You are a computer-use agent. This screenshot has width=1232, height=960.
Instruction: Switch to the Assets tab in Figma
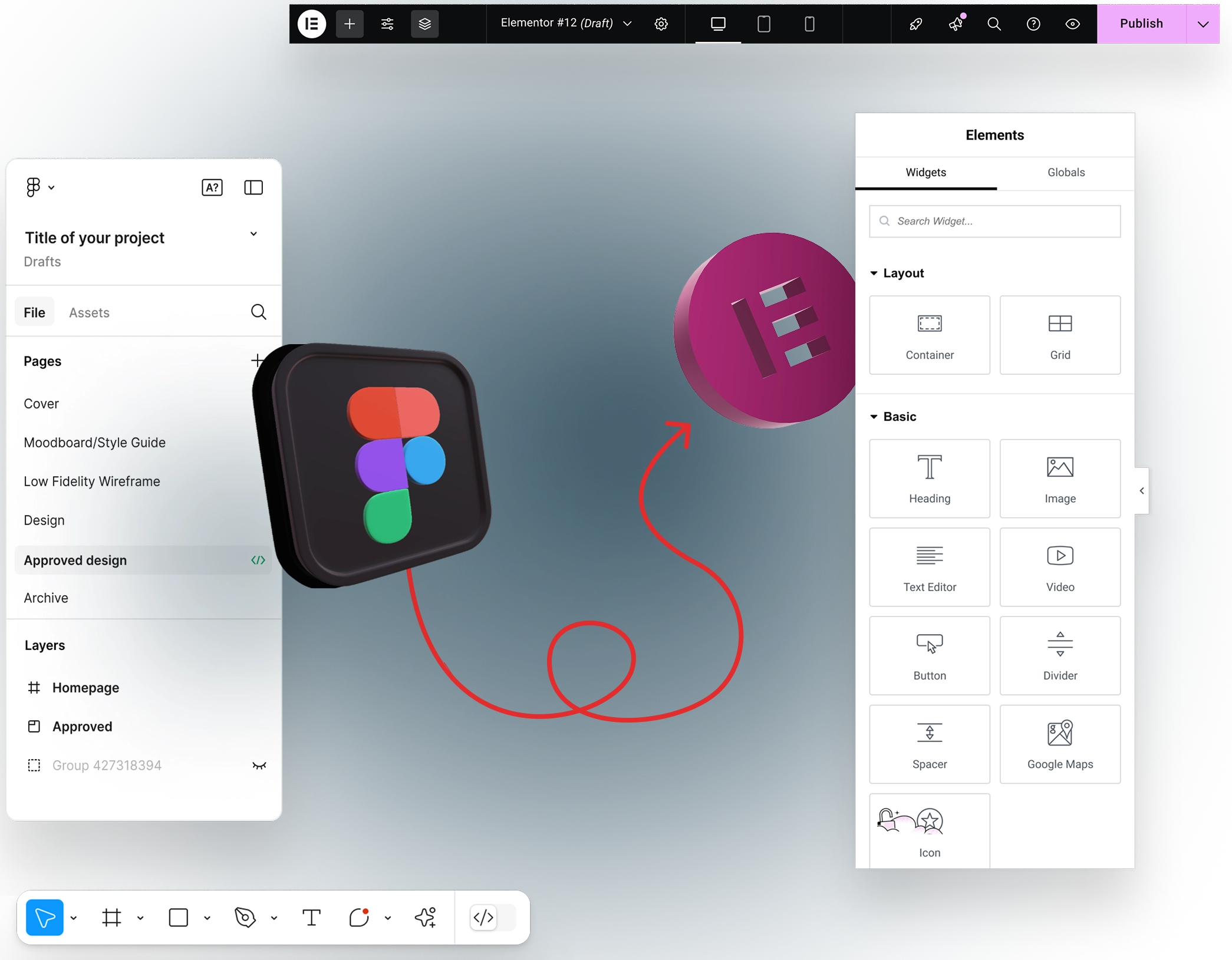pyautogui.click(x=89, y=312)
